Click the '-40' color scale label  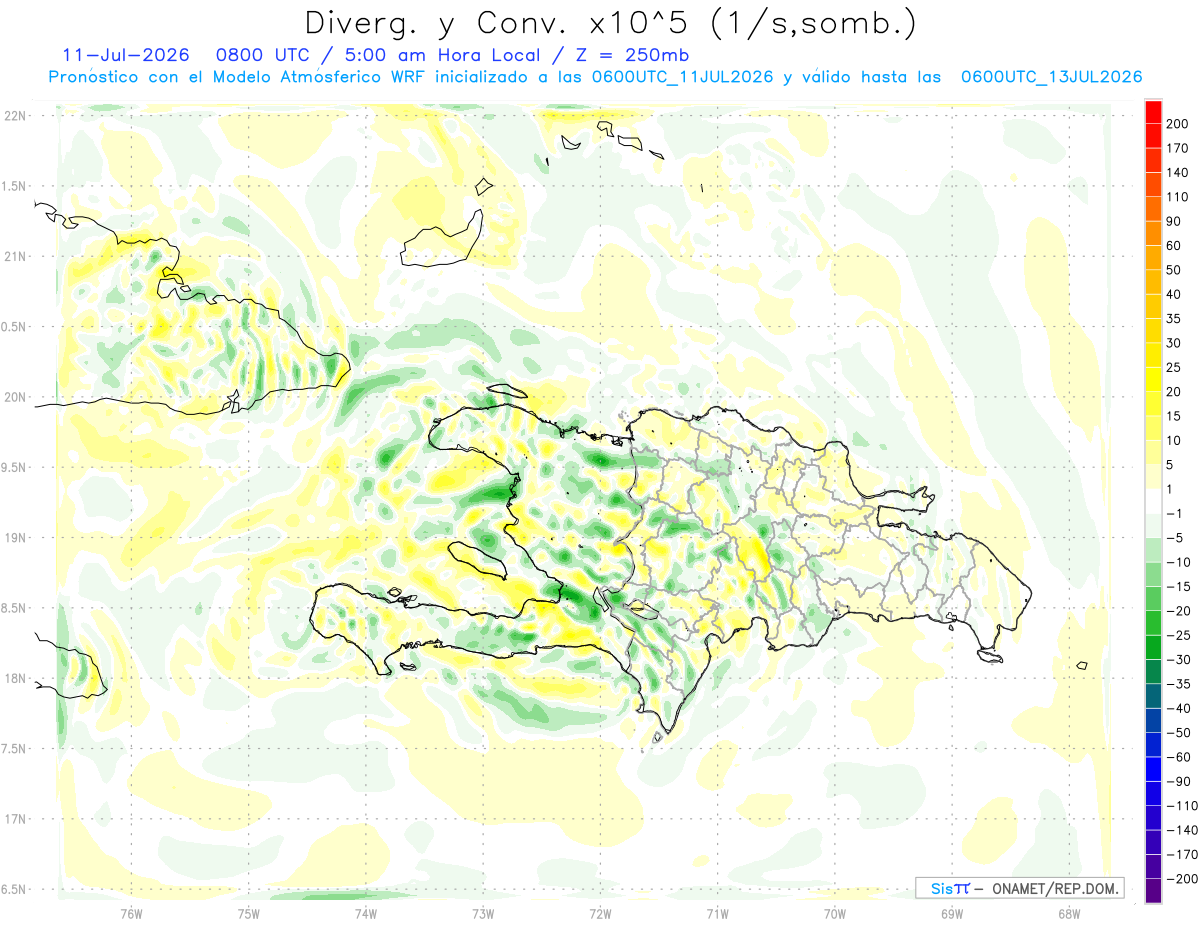coord(1181,708)
